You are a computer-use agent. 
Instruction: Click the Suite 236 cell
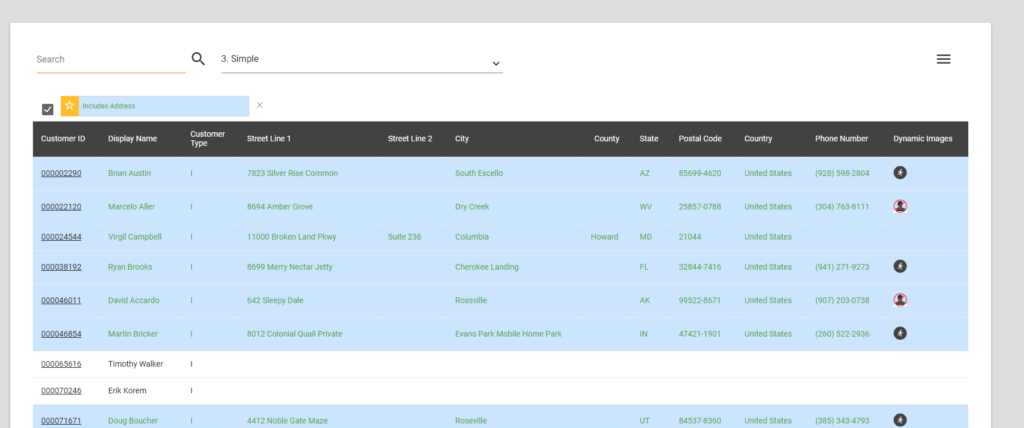(404, 237)
